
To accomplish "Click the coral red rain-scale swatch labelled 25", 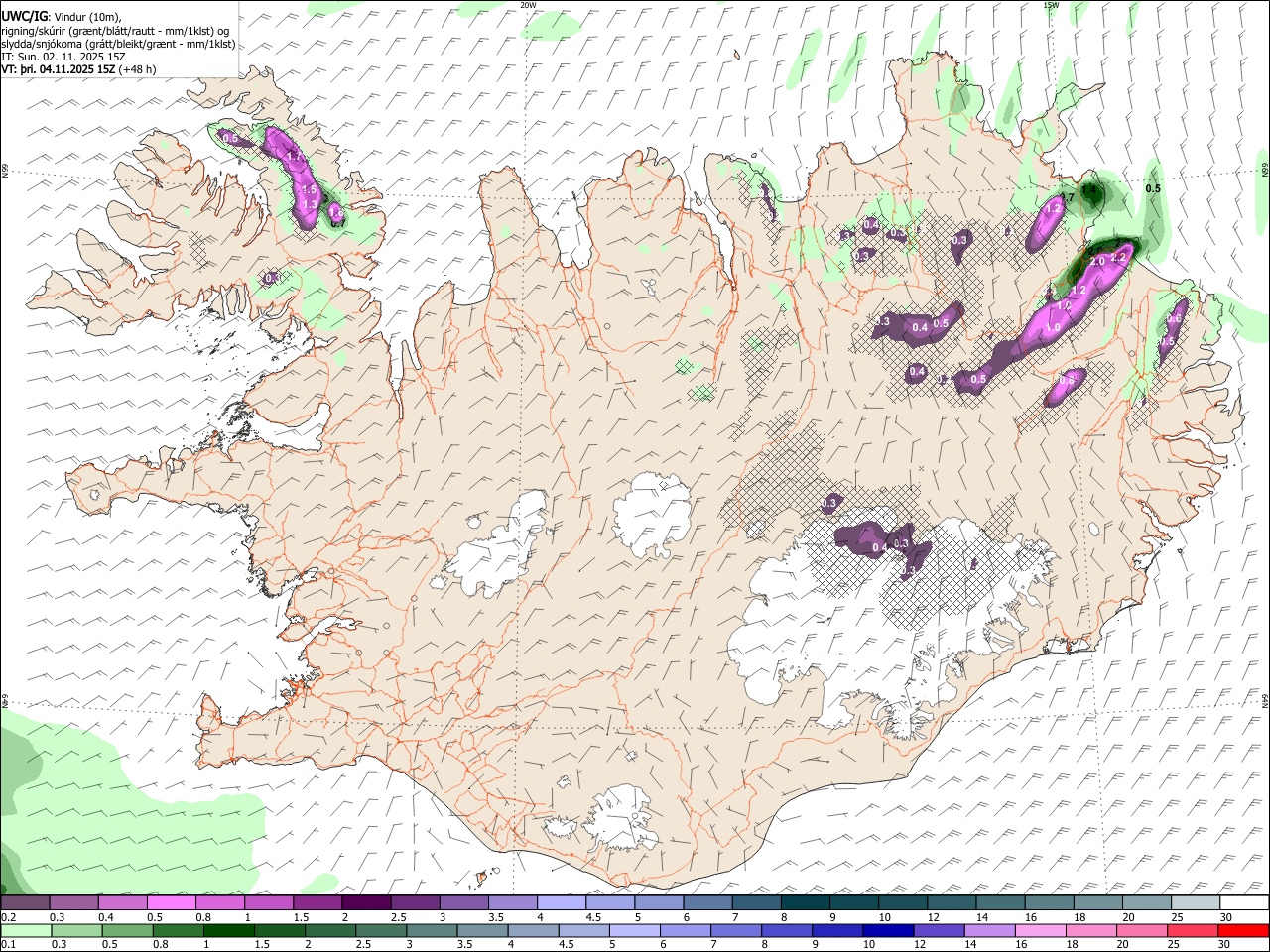I will [x=1193, y=930].
